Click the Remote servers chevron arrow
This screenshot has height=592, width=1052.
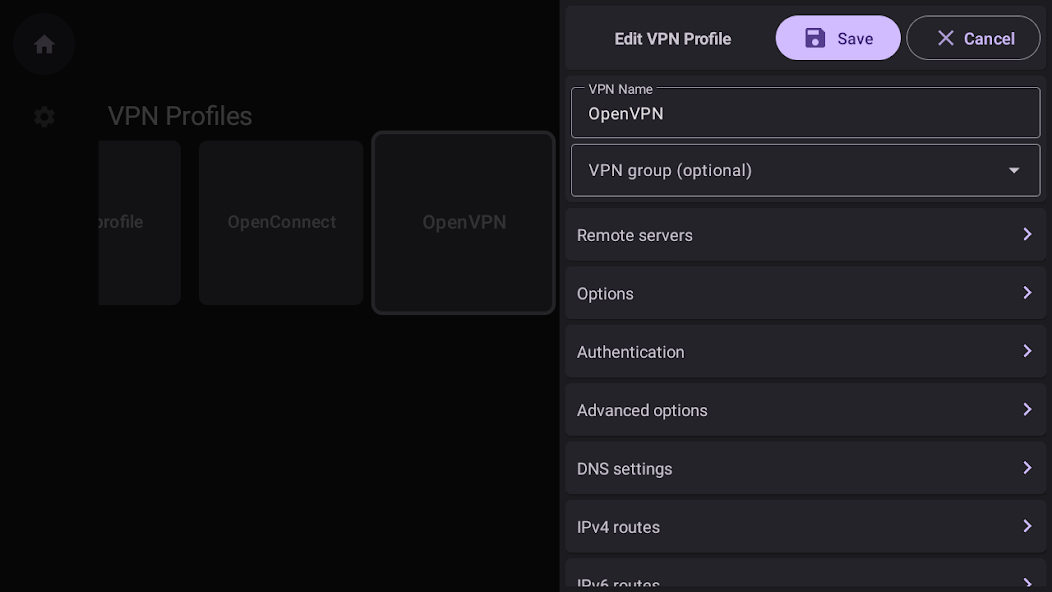(1027, 234)
